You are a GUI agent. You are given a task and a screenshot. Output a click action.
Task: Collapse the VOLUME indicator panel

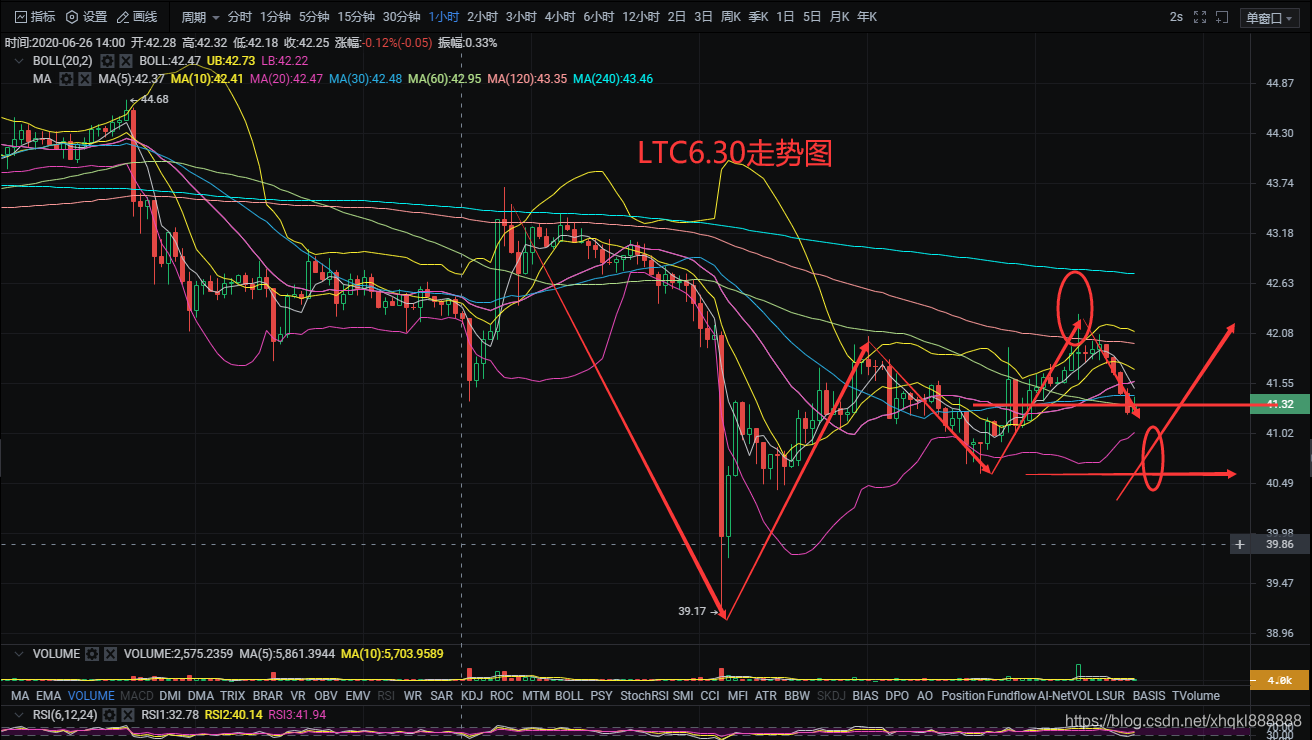pos(21,654)
